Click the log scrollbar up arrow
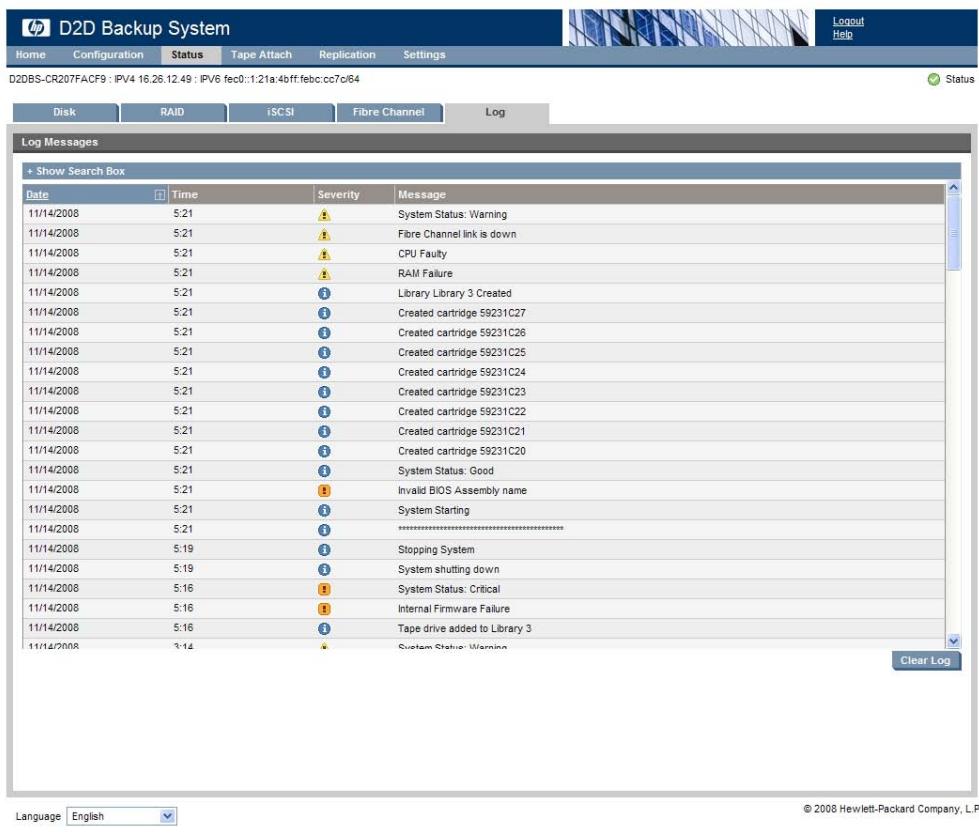The width and height of the screenshot is (979, 834). click(953, 187)
